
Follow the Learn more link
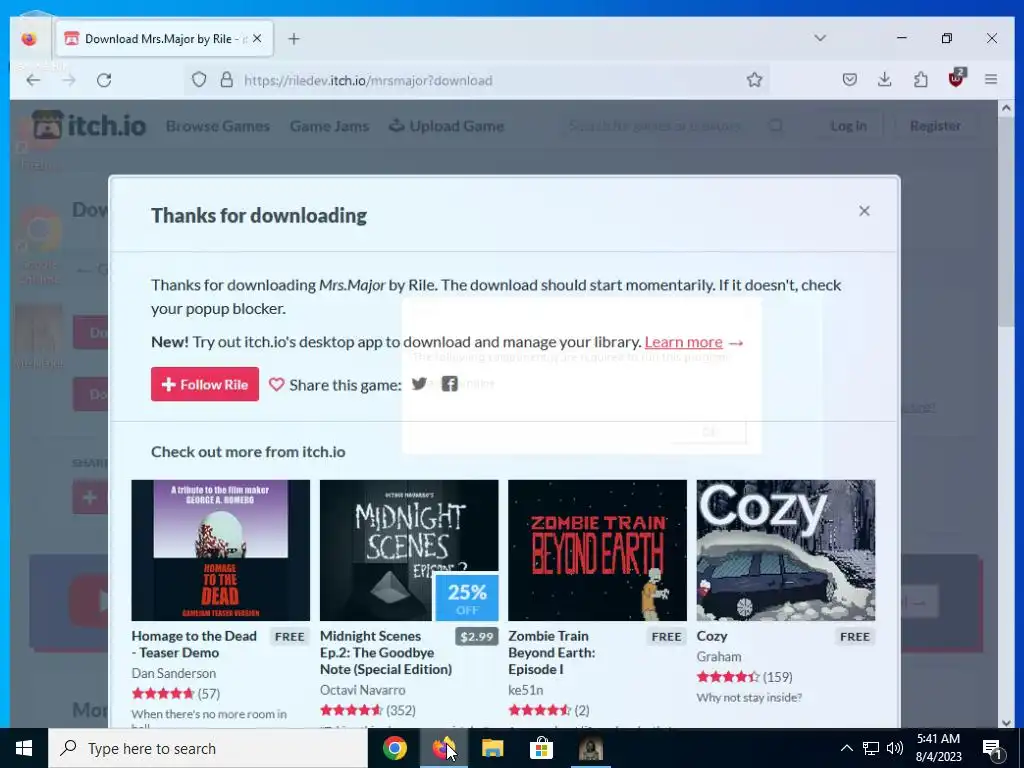pyautogui.click(x=683, y=342)
